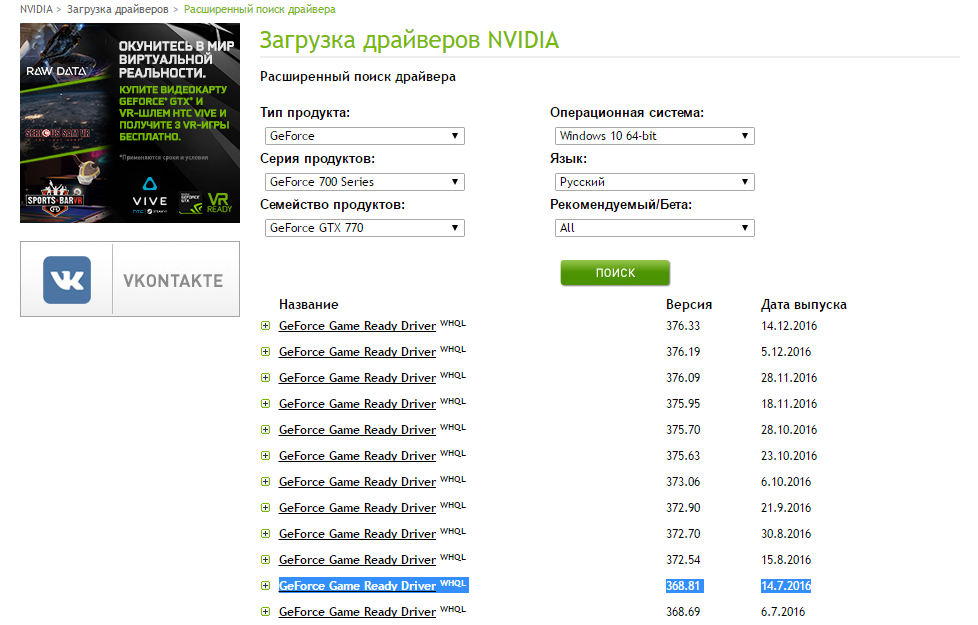Open the Серия продуктов GeForce 700 Series dropdown
This screenshot has height=625, width=978.
(x=365, y=182)
